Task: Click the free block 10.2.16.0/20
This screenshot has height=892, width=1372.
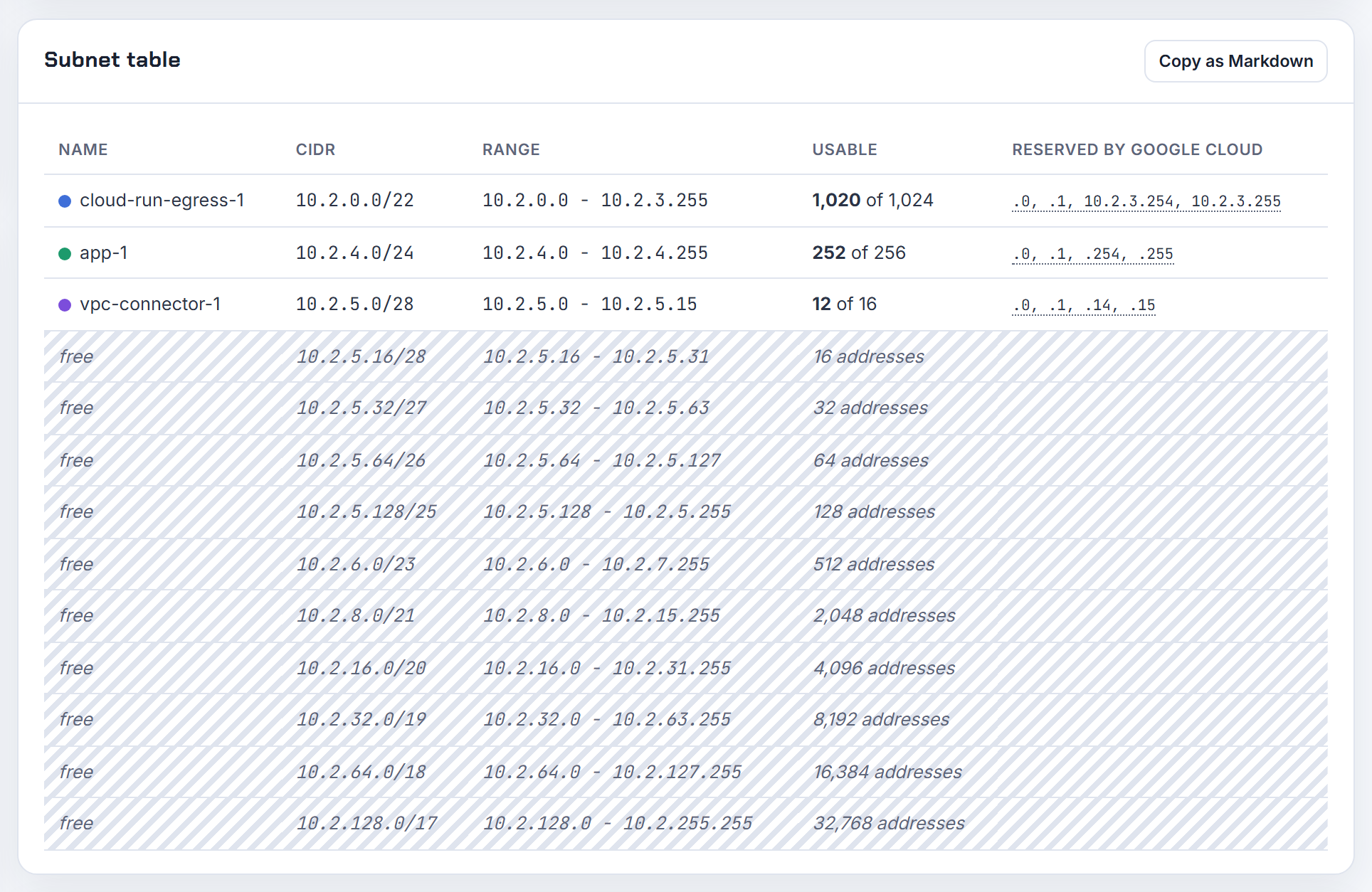Action: (686, 668)
